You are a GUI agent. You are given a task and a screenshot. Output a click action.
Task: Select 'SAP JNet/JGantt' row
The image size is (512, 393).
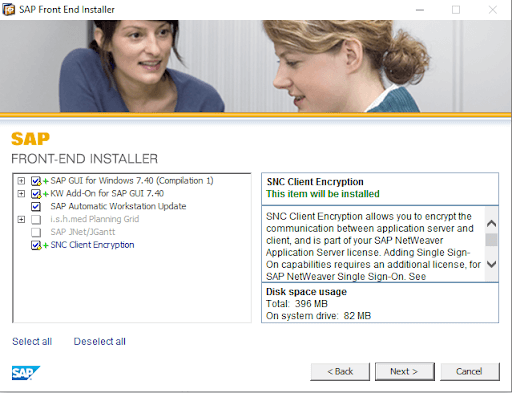click(83, 232)
